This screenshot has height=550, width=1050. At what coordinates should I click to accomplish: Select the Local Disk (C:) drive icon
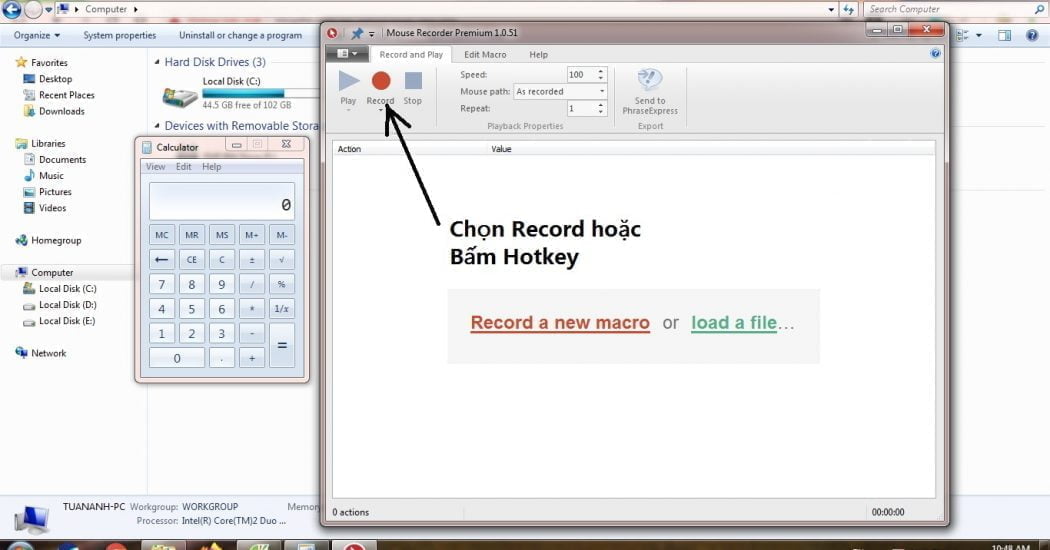click(x=180, y=98)
